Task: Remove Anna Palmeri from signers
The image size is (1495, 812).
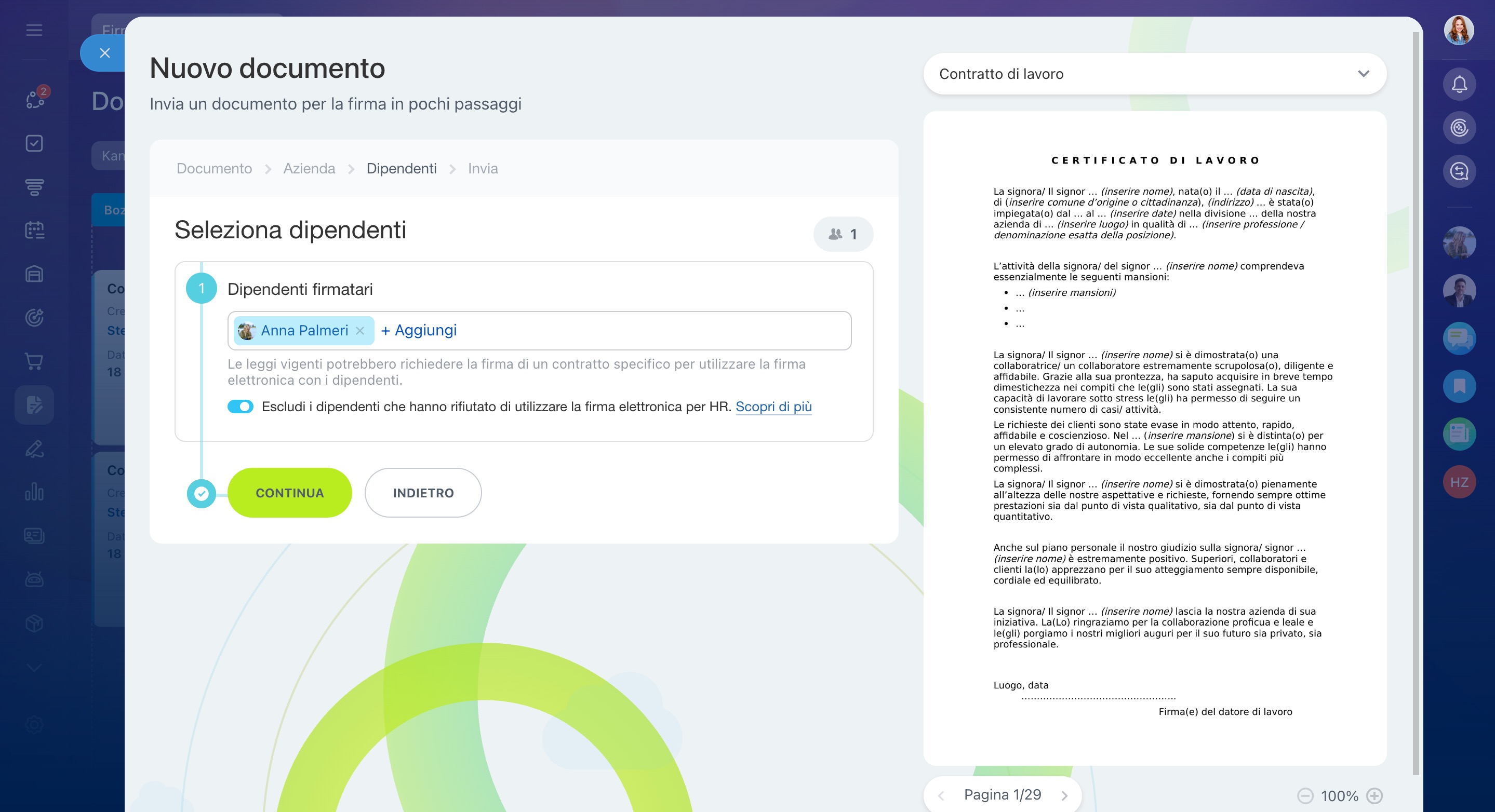Action: [360, 331]
